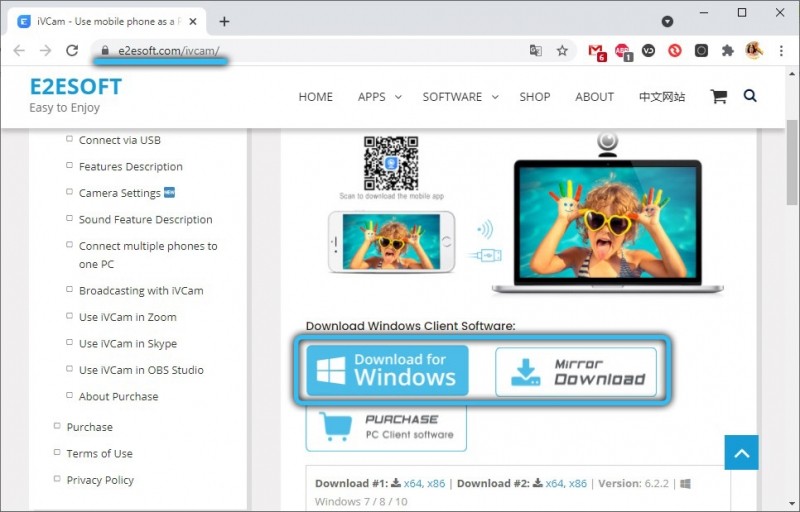Click the red circular extension icon

click(x=675, y=50)
